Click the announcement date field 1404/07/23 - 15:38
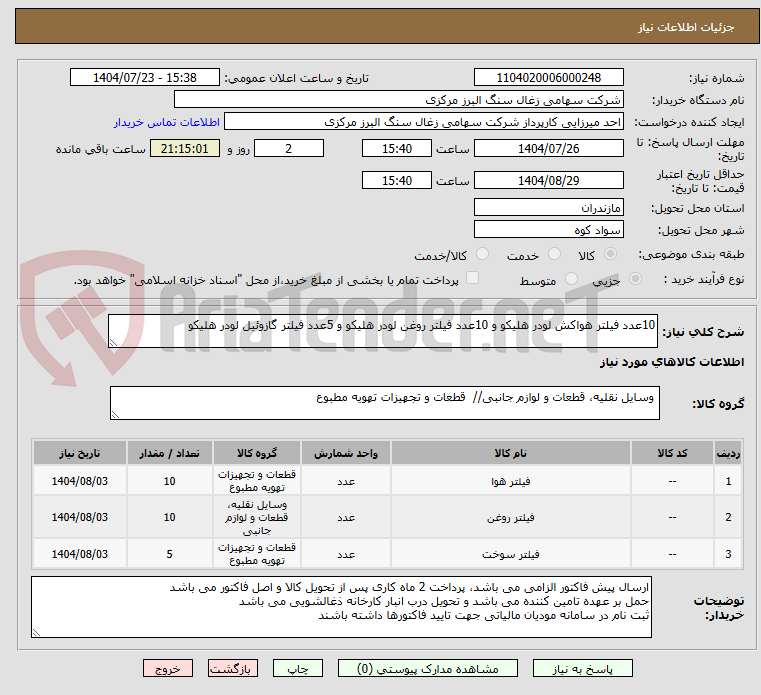The image size is (761, 695). pyautogui.click(x=145, y=78)
